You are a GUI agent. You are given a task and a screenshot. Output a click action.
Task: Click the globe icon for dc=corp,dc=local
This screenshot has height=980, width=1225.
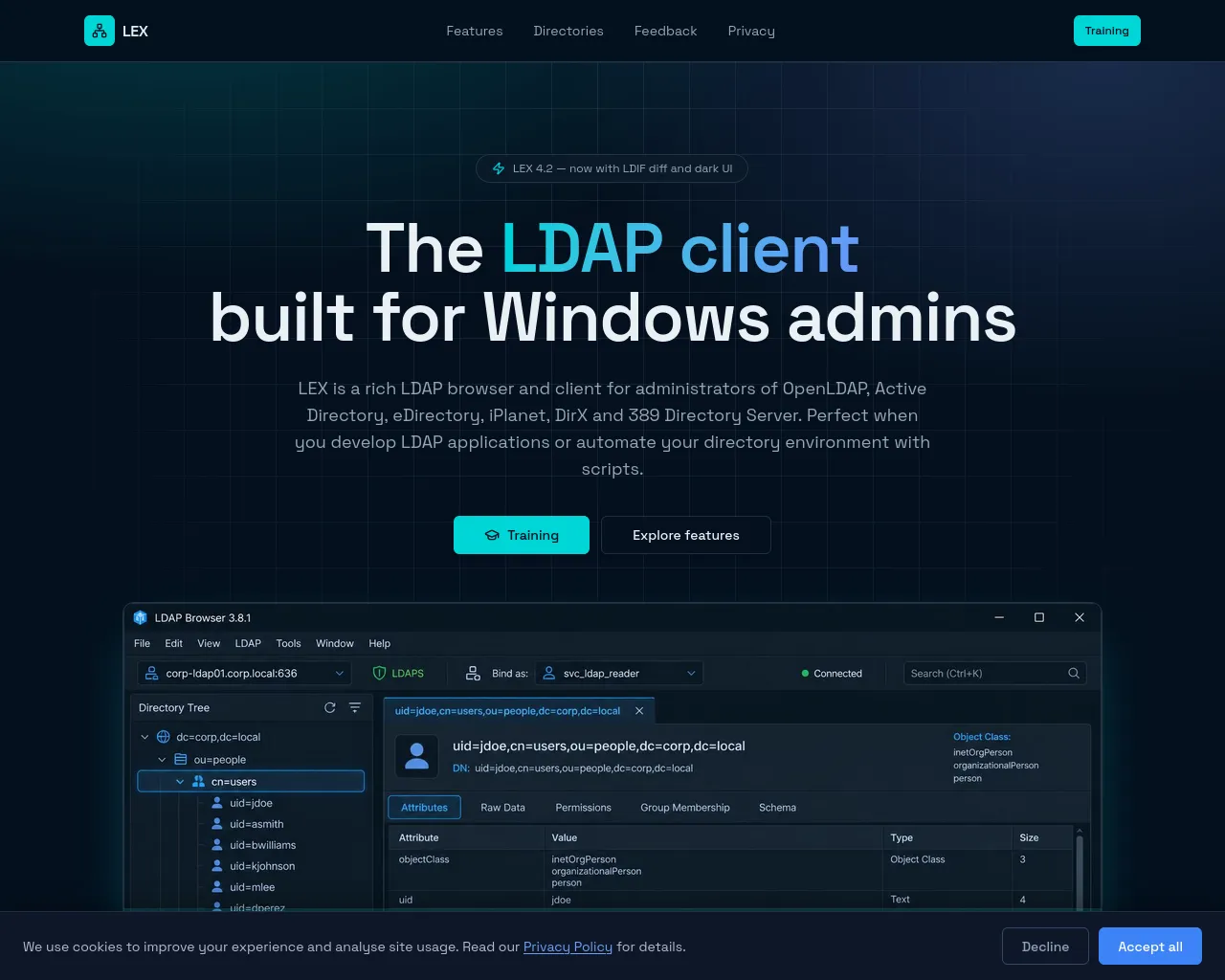coord(164,737)
